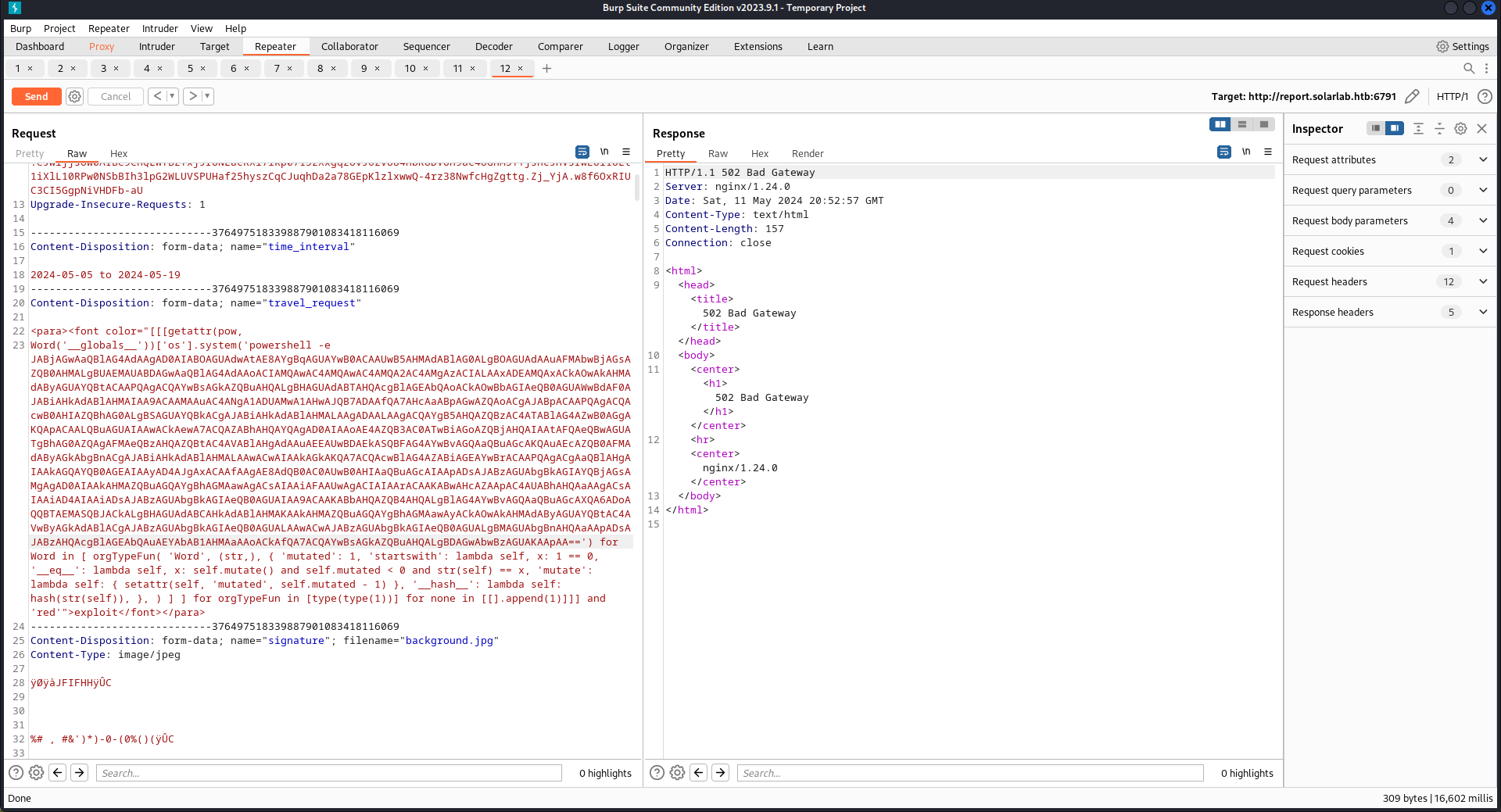Open request search settings gear
Screen dimensions: 1501x812
[36, 773]
